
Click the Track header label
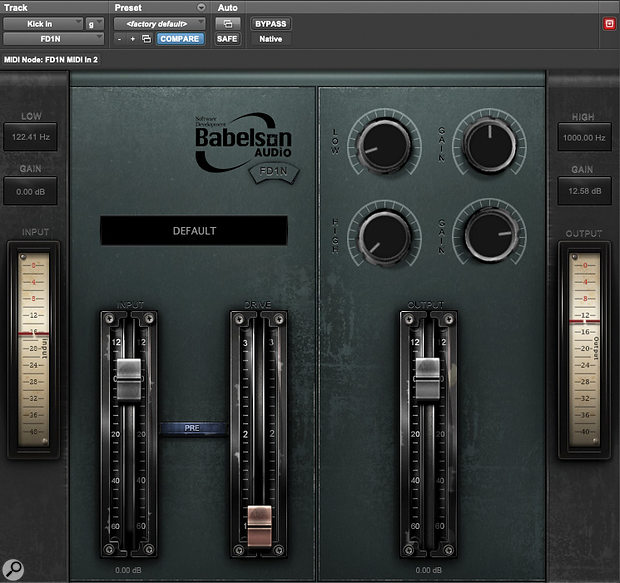[x=16, y=8]
